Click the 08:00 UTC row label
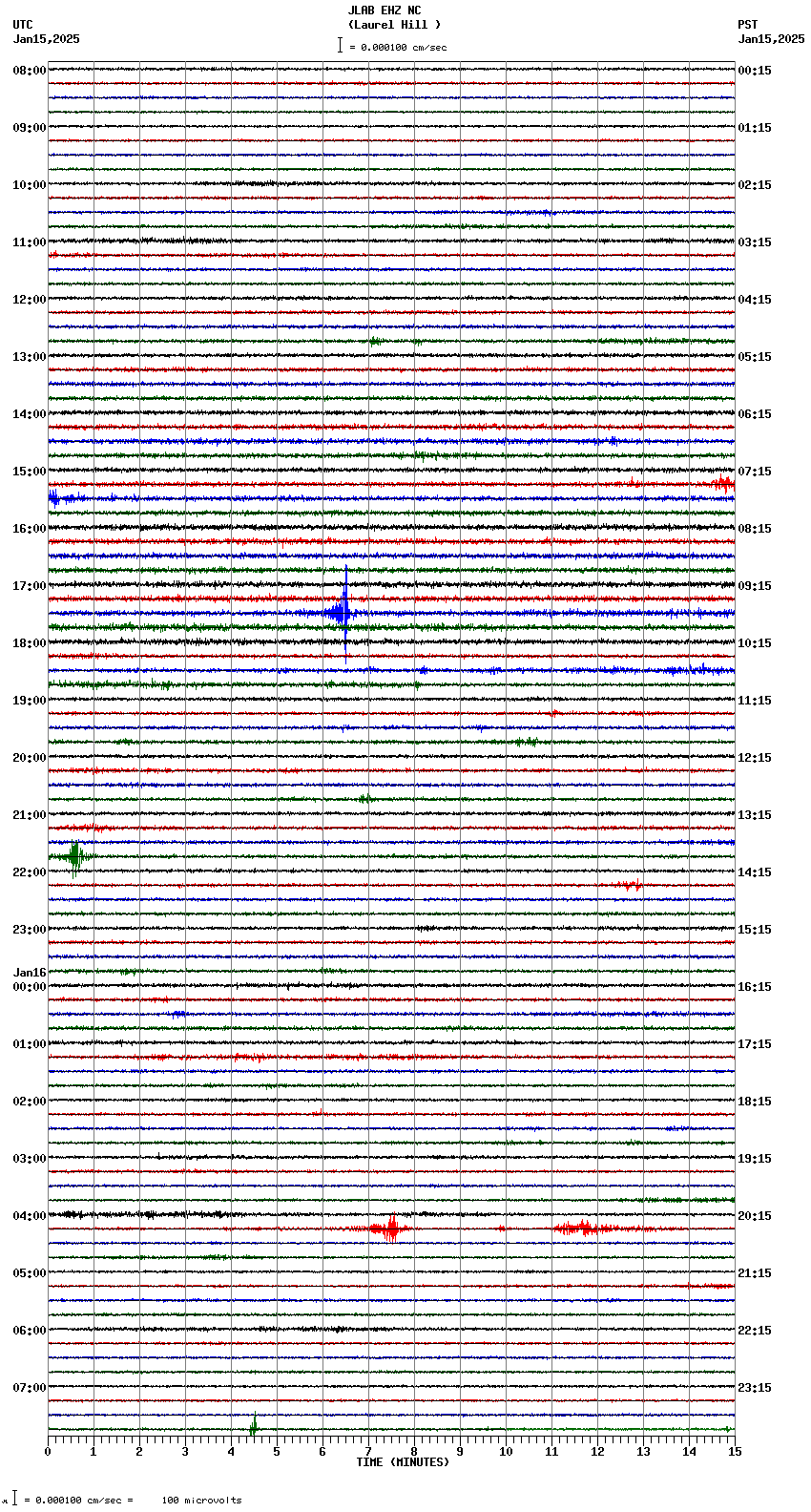 tap(29, 71)
